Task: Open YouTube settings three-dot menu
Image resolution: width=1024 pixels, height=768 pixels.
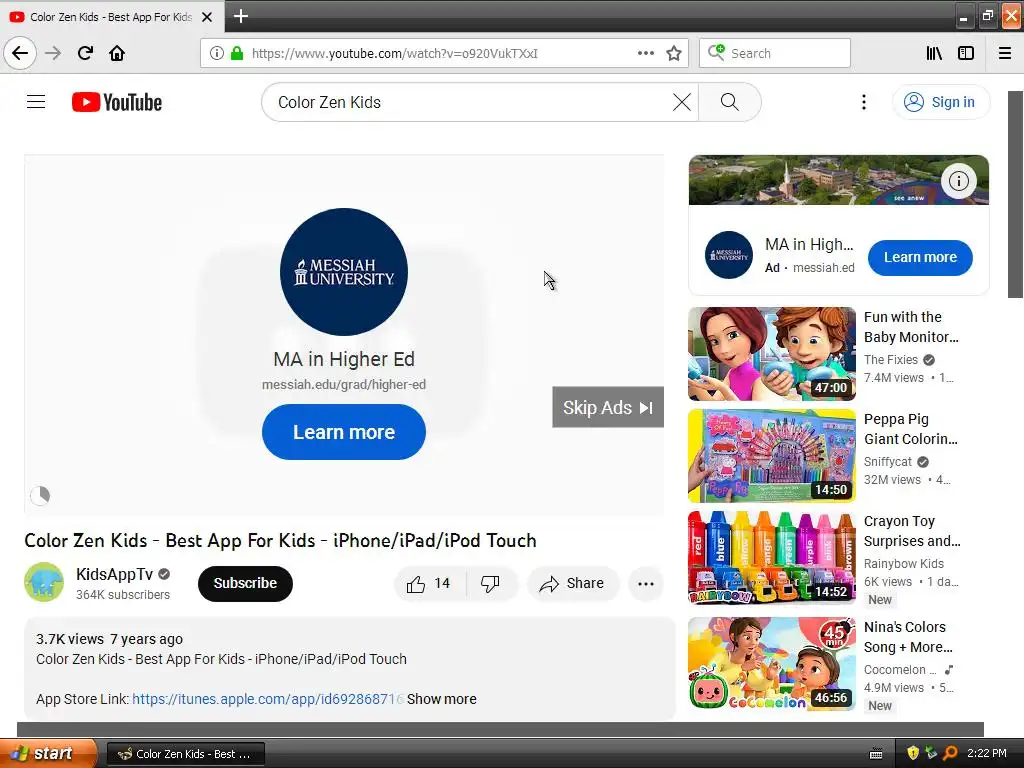Action: [863, 102]
